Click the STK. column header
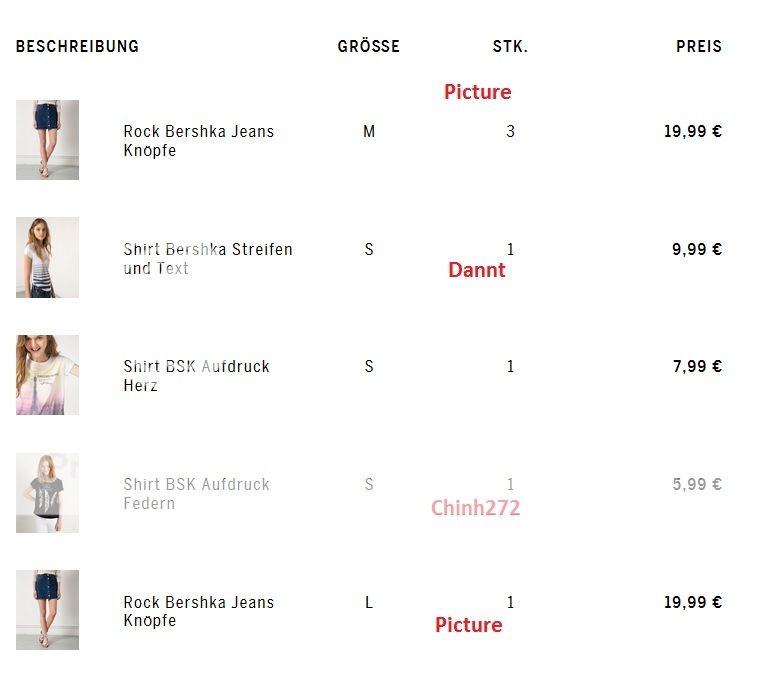763x678 pixels. pos(510,46)
